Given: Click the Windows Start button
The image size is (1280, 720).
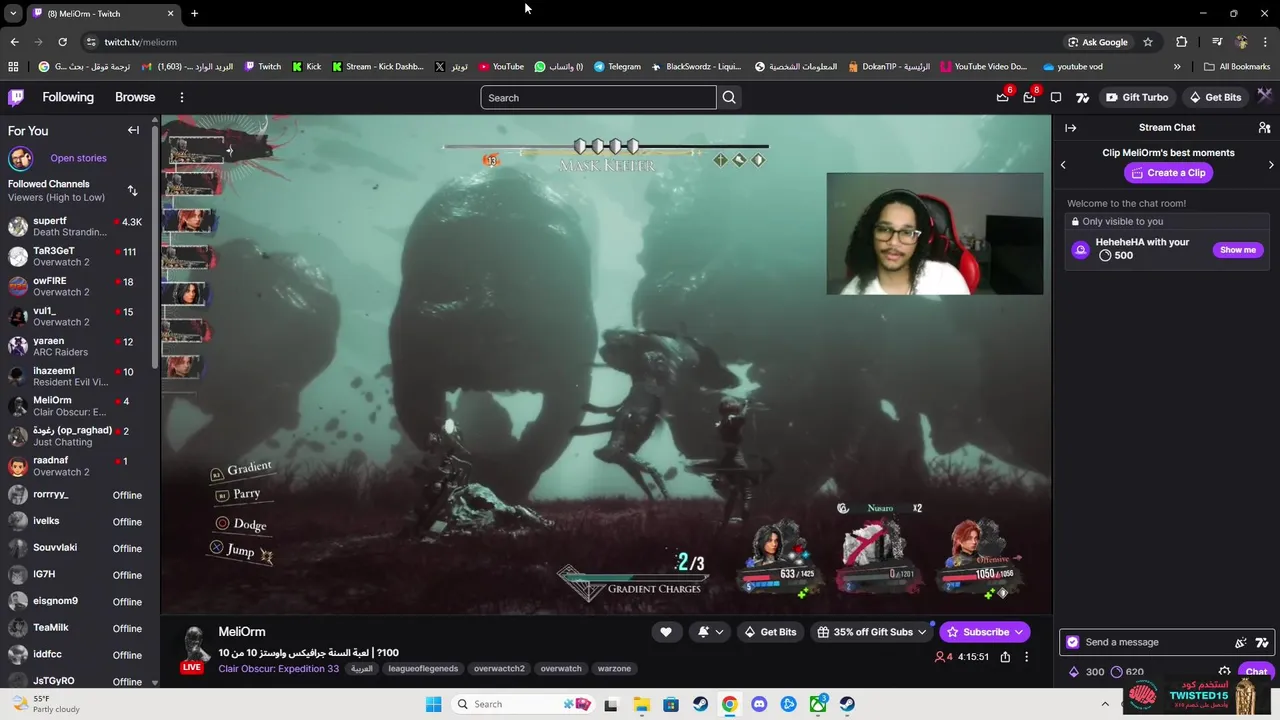Looking at the screenshot, I should coord(433,704).
